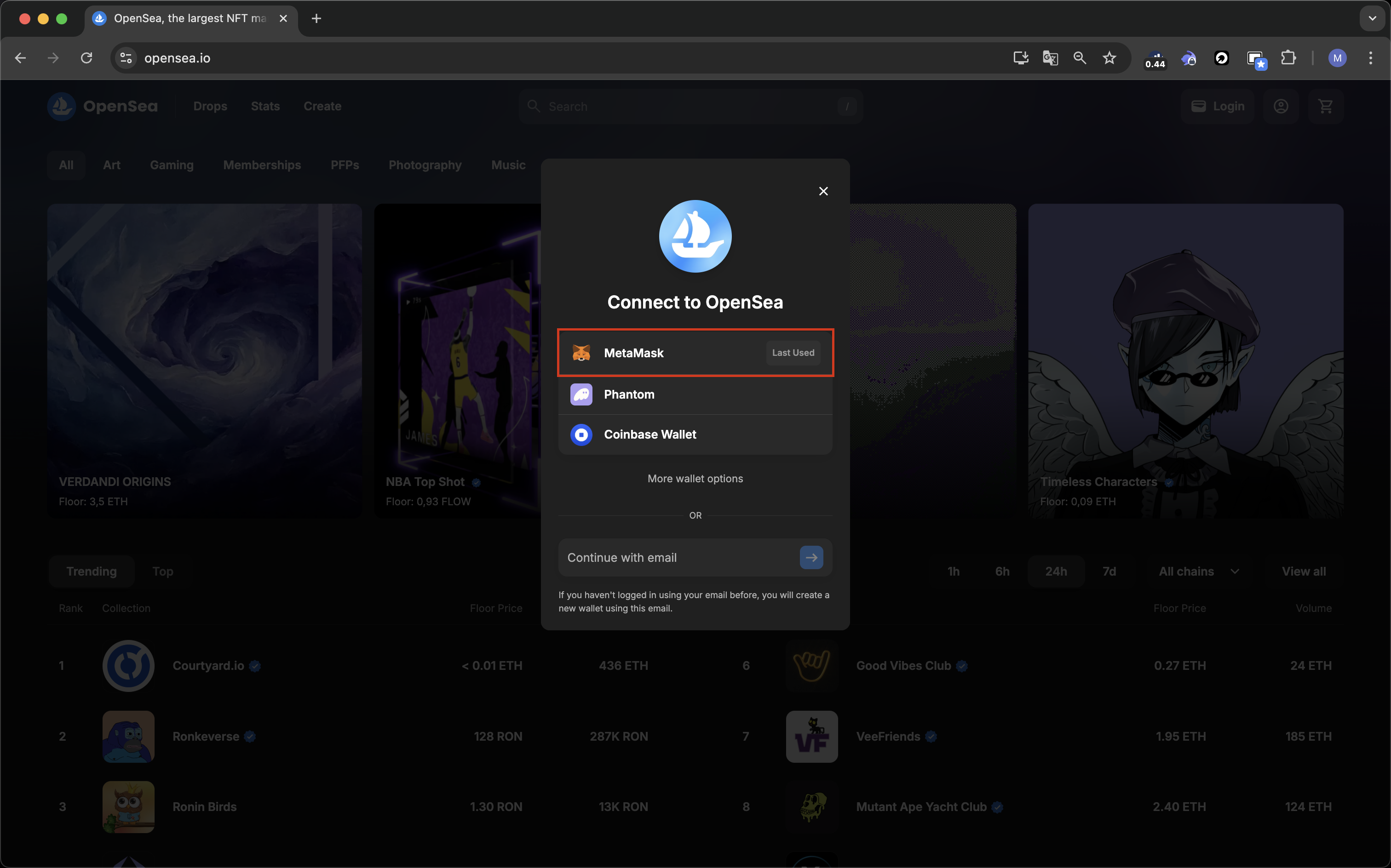Focus the OpenSea search field
The image size is (1391, 868).
coord(690,106)
